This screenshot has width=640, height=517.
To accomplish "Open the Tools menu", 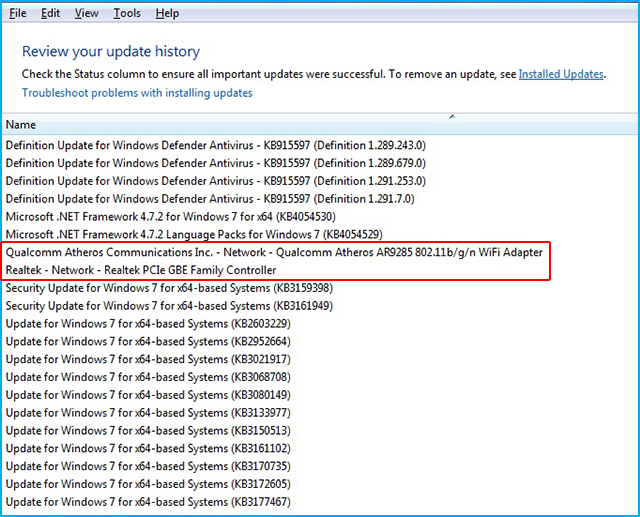I will pos(127,13).
